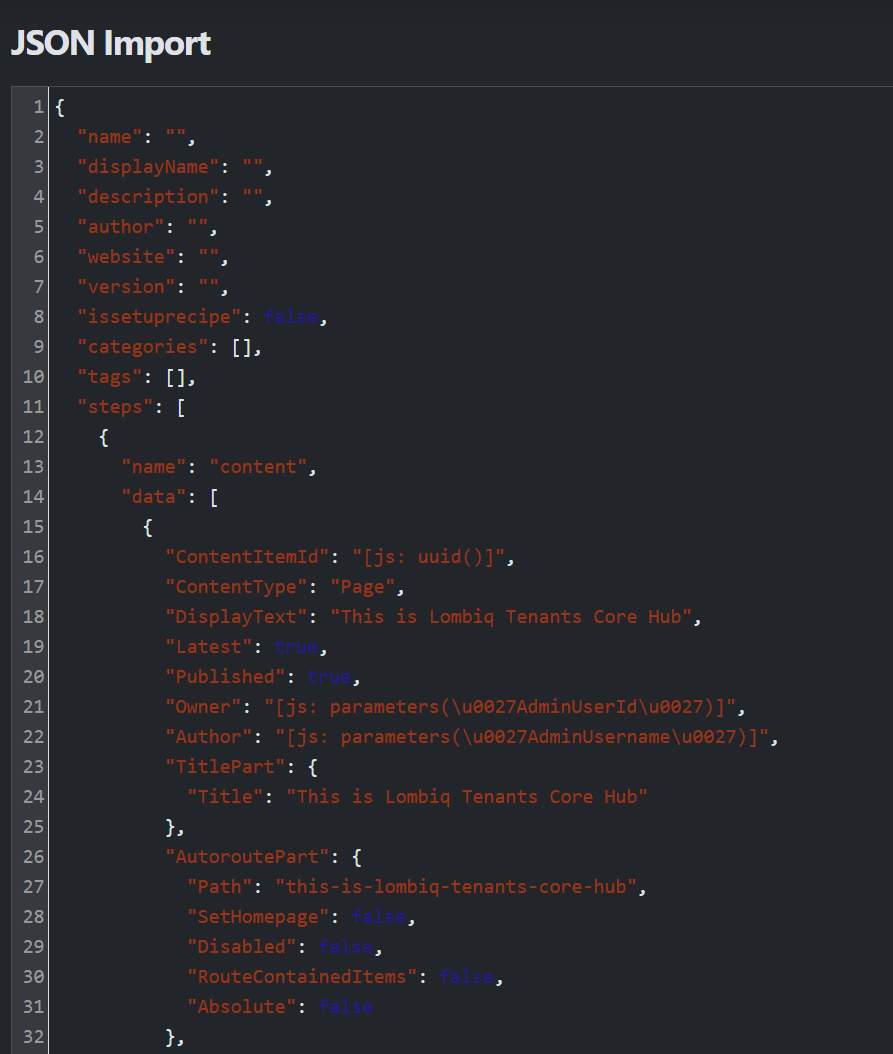
Task: Click the "Author" key on line 22
Action: pyautogui.click(x=208, y=737)
